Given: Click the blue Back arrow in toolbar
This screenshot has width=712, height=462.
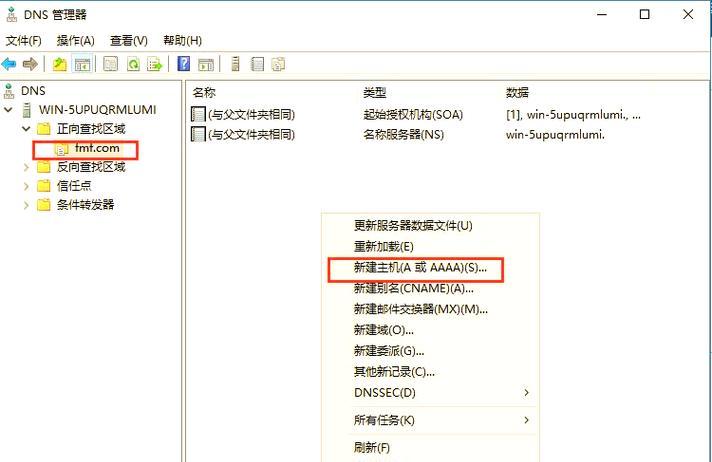Looking at the screenshot, I should point(9,64).
